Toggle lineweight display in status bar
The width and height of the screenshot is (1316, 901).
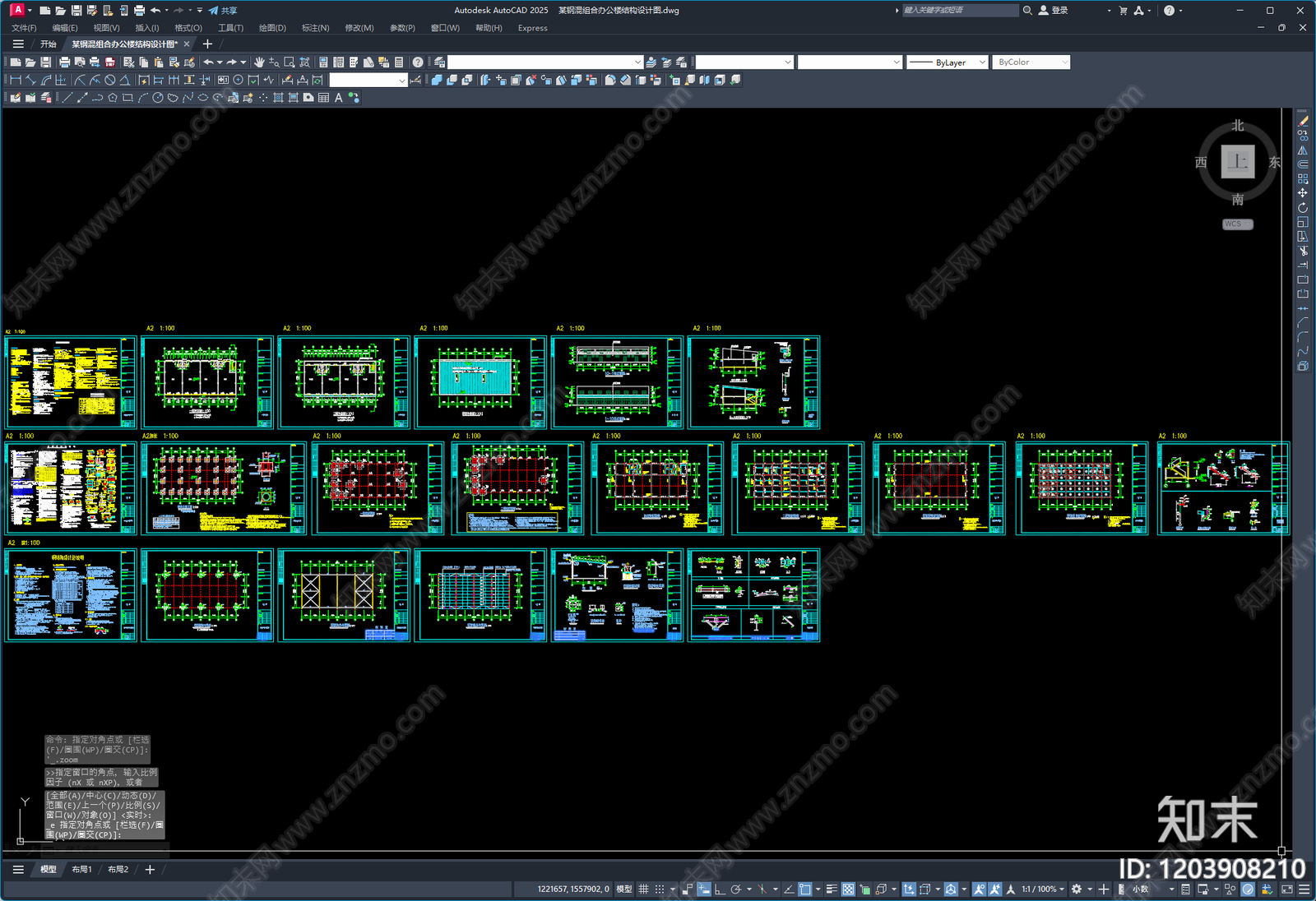point(832,889)
